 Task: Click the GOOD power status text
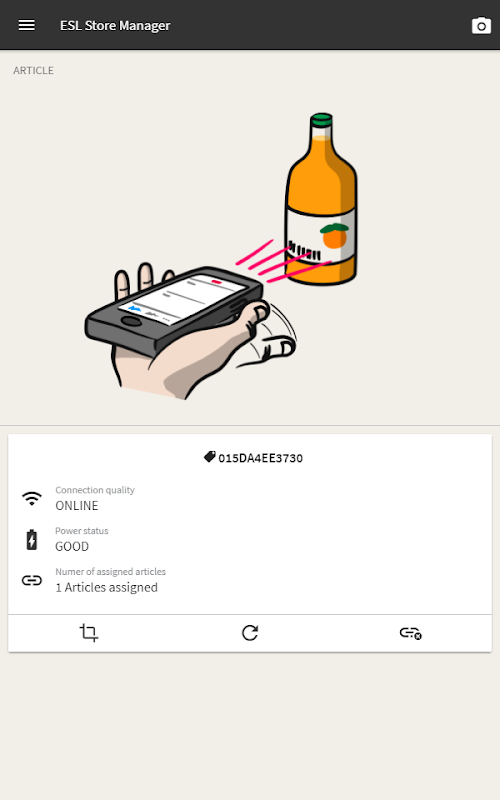[x=72, y=546]
